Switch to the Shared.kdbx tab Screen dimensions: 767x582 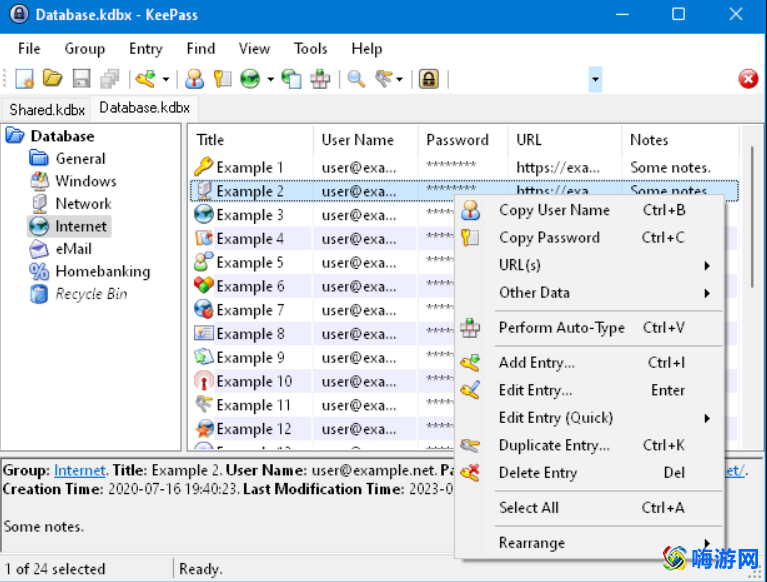(x=47, y=110)
